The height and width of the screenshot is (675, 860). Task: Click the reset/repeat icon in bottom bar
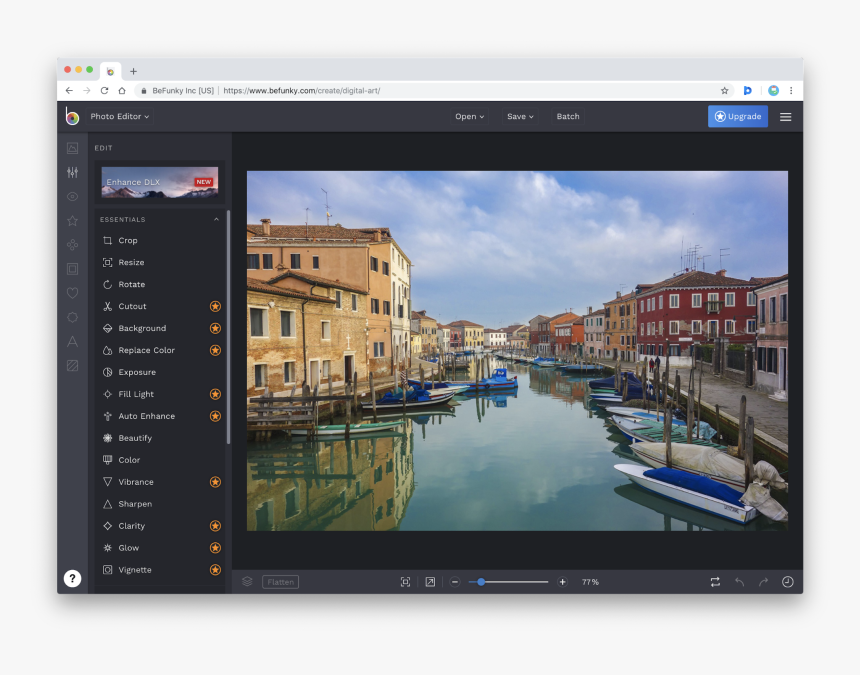coord(715,582)
